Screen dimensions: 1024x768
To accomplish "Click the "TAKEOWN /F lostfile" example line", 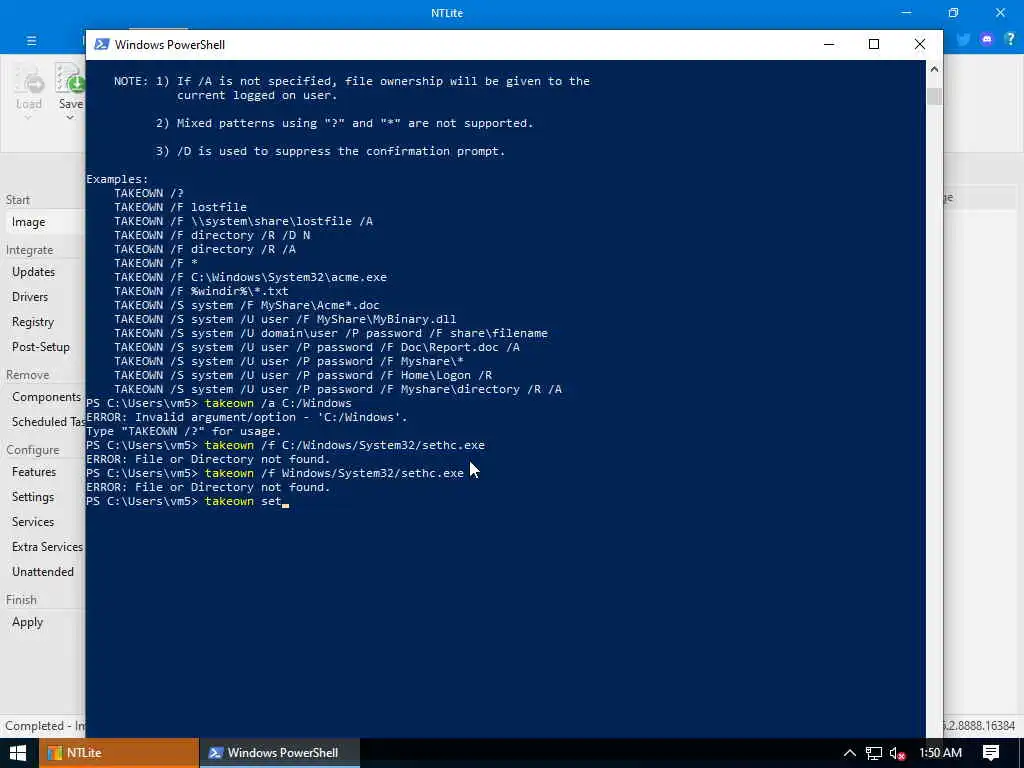I will [180, 207].
